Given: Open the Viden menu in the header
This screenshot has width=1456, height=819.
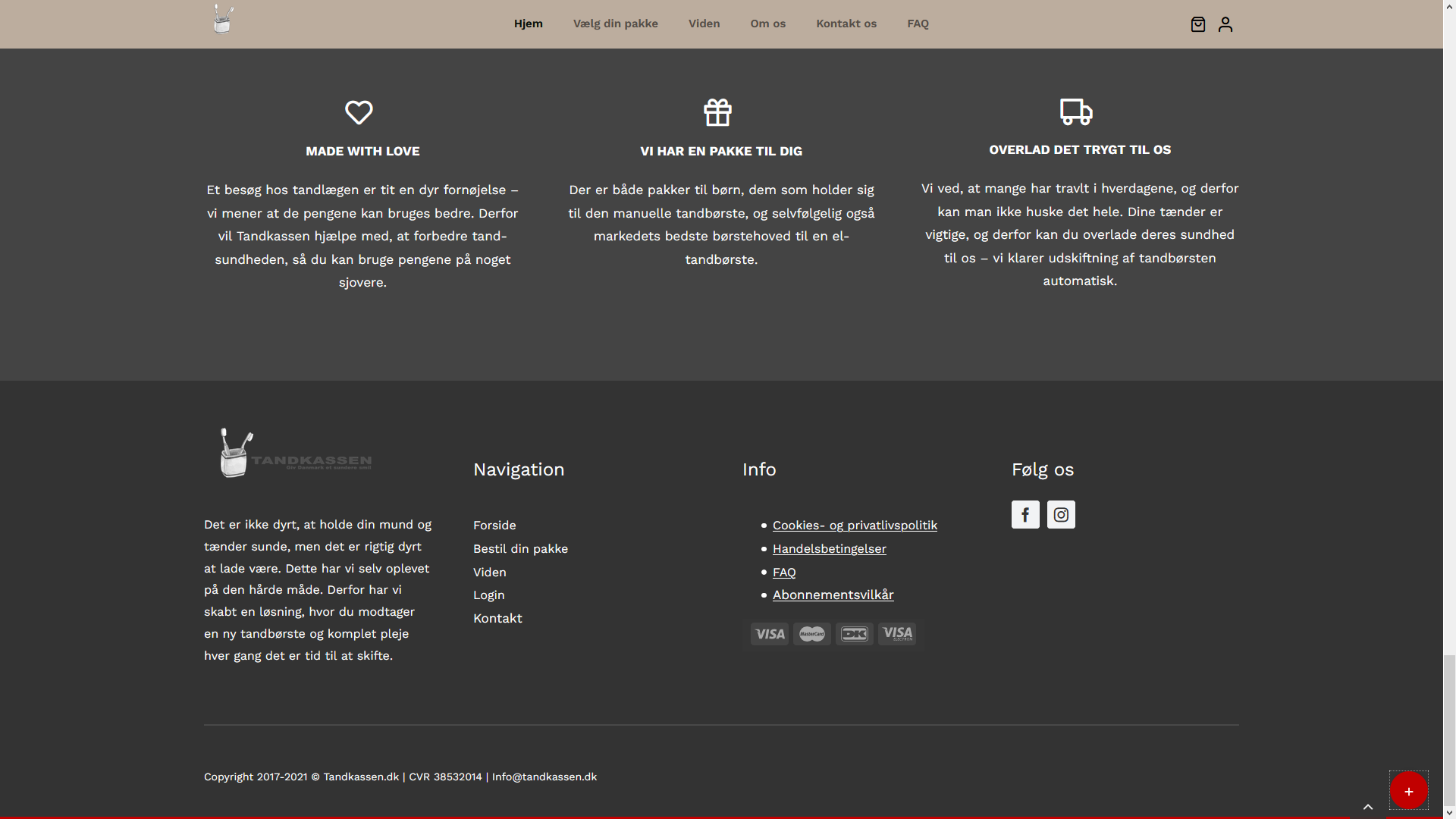Looking at the screenshot, I should [704, 24].
